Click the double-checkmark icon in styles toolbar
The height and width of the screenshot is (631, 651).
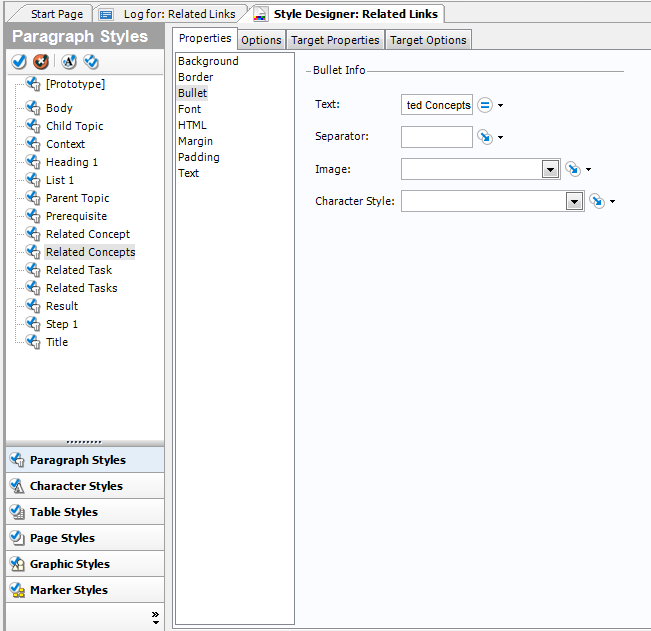click(x=91, y=62)
